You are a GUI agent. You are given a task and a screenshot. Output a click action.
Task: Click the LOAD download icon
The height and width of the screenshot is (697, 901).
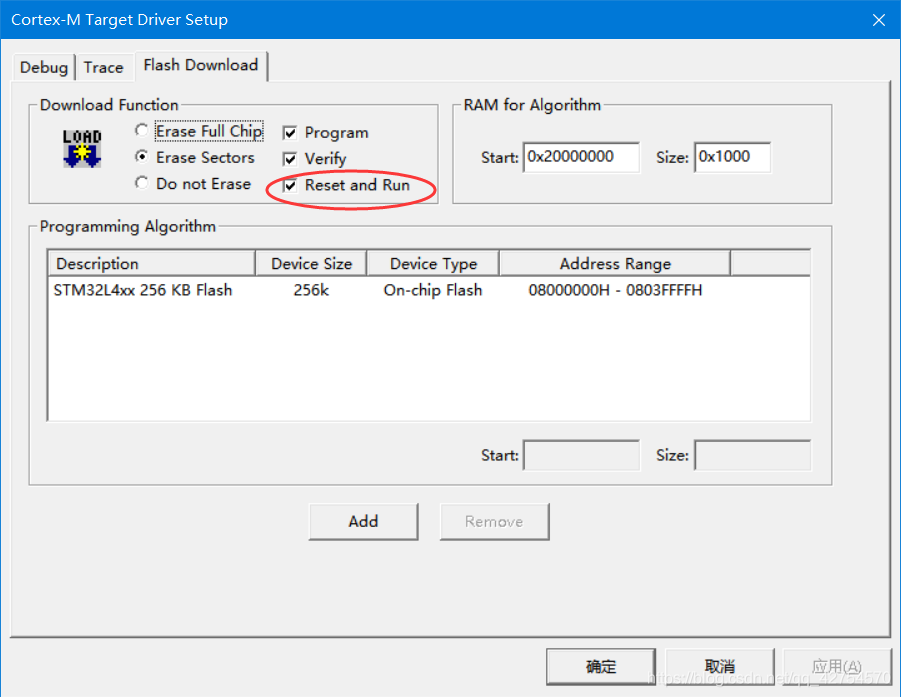click(82, 148)
